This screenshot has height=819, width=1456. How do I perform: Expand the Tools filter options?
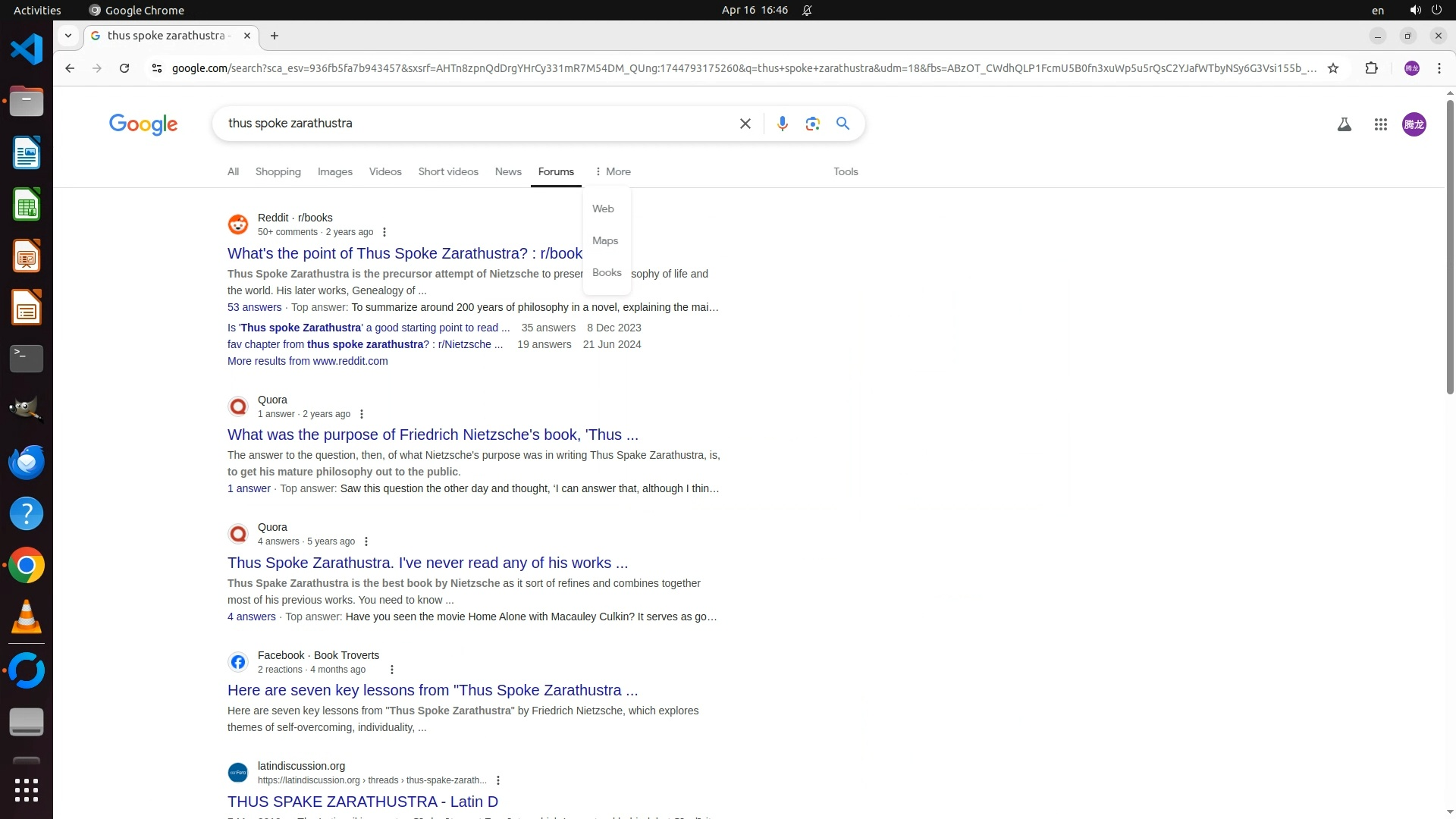845,171
